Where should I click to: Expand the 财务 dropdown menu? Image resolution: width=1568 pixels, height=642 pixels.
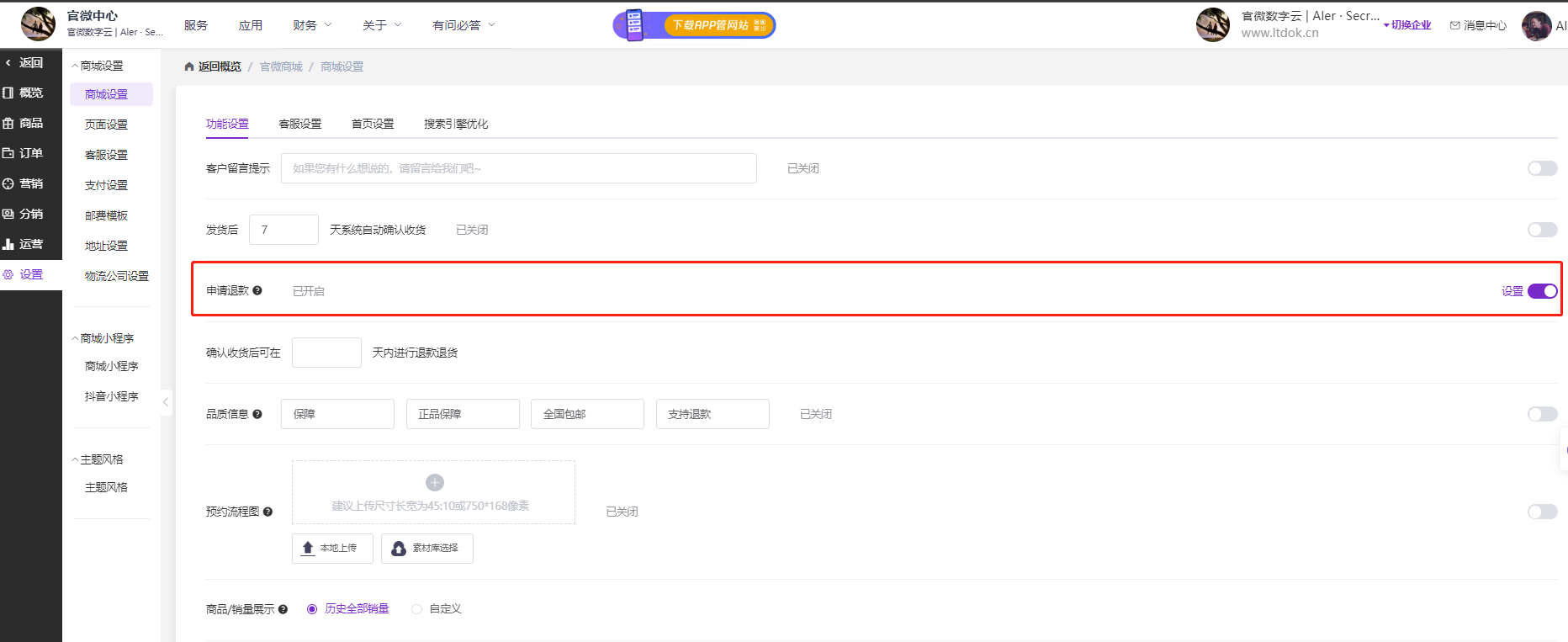[312, 25]
